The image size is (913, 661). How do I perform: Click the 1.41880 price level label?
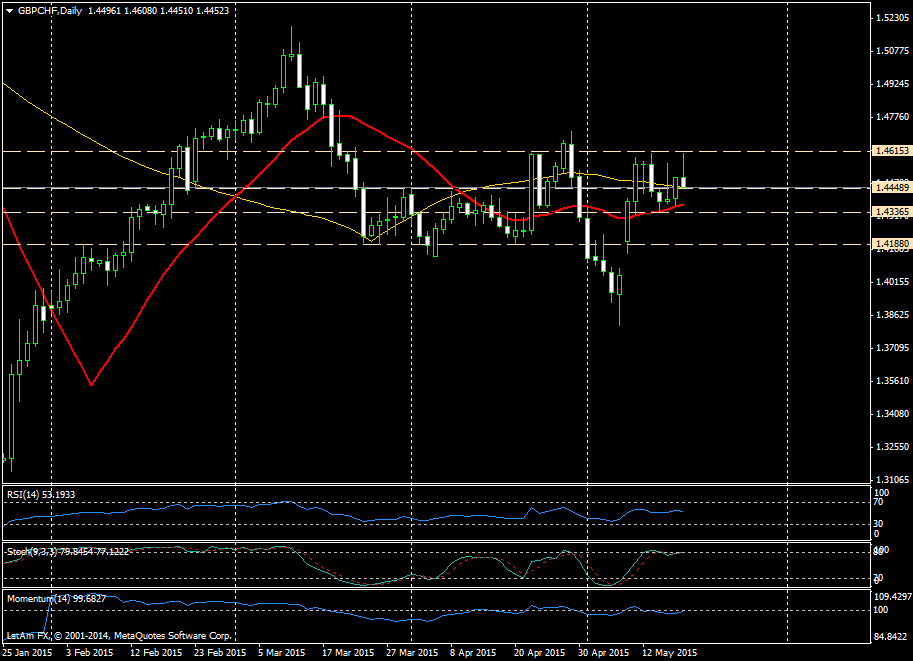[x=889, y=244]
